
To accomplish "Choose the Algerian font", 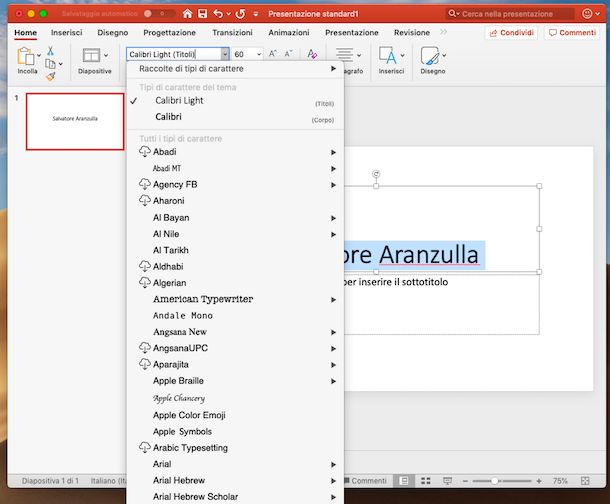I will [235, 283].
